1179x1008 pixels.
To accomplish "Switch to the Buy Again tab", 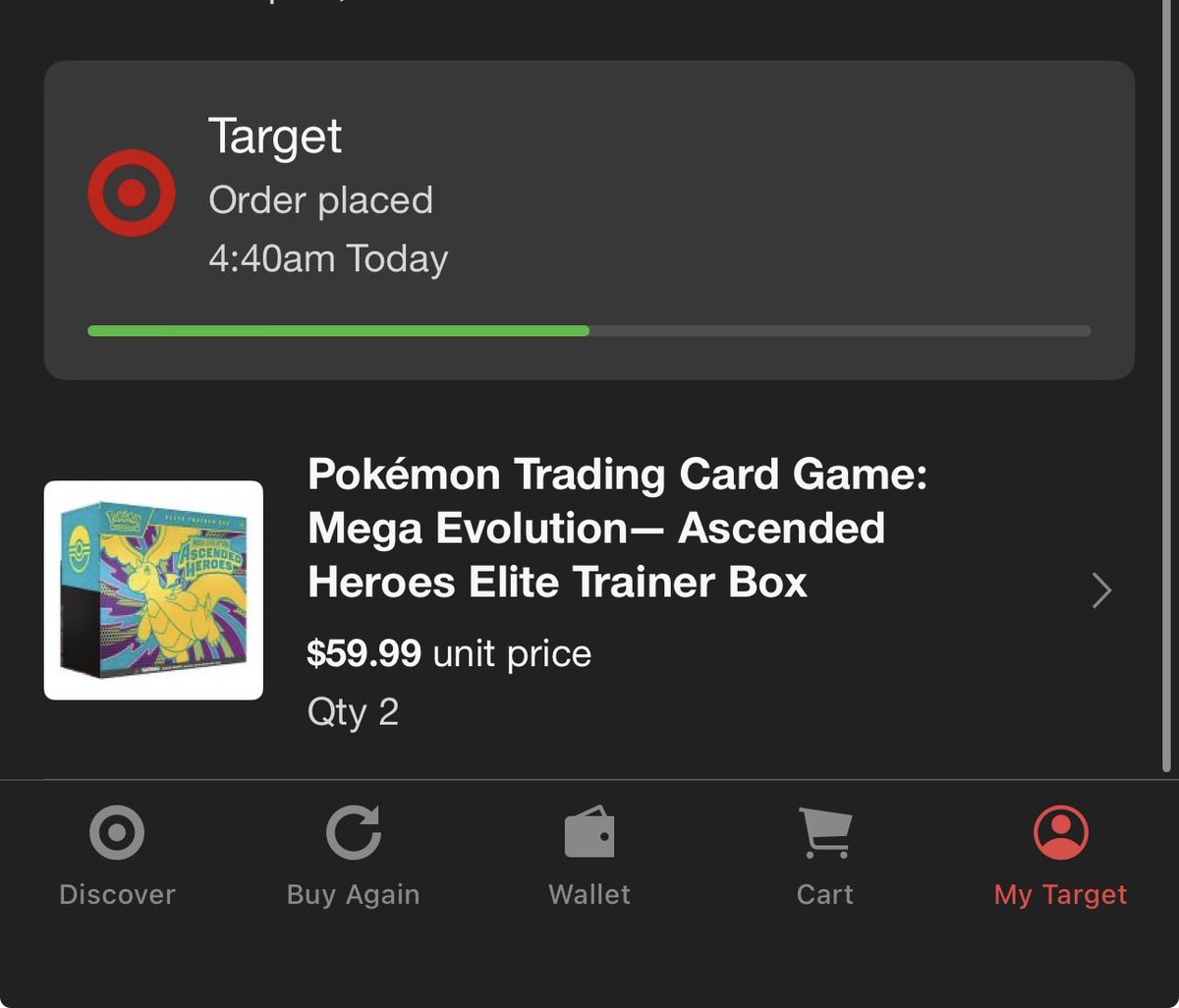I will [x=353, y=856].
